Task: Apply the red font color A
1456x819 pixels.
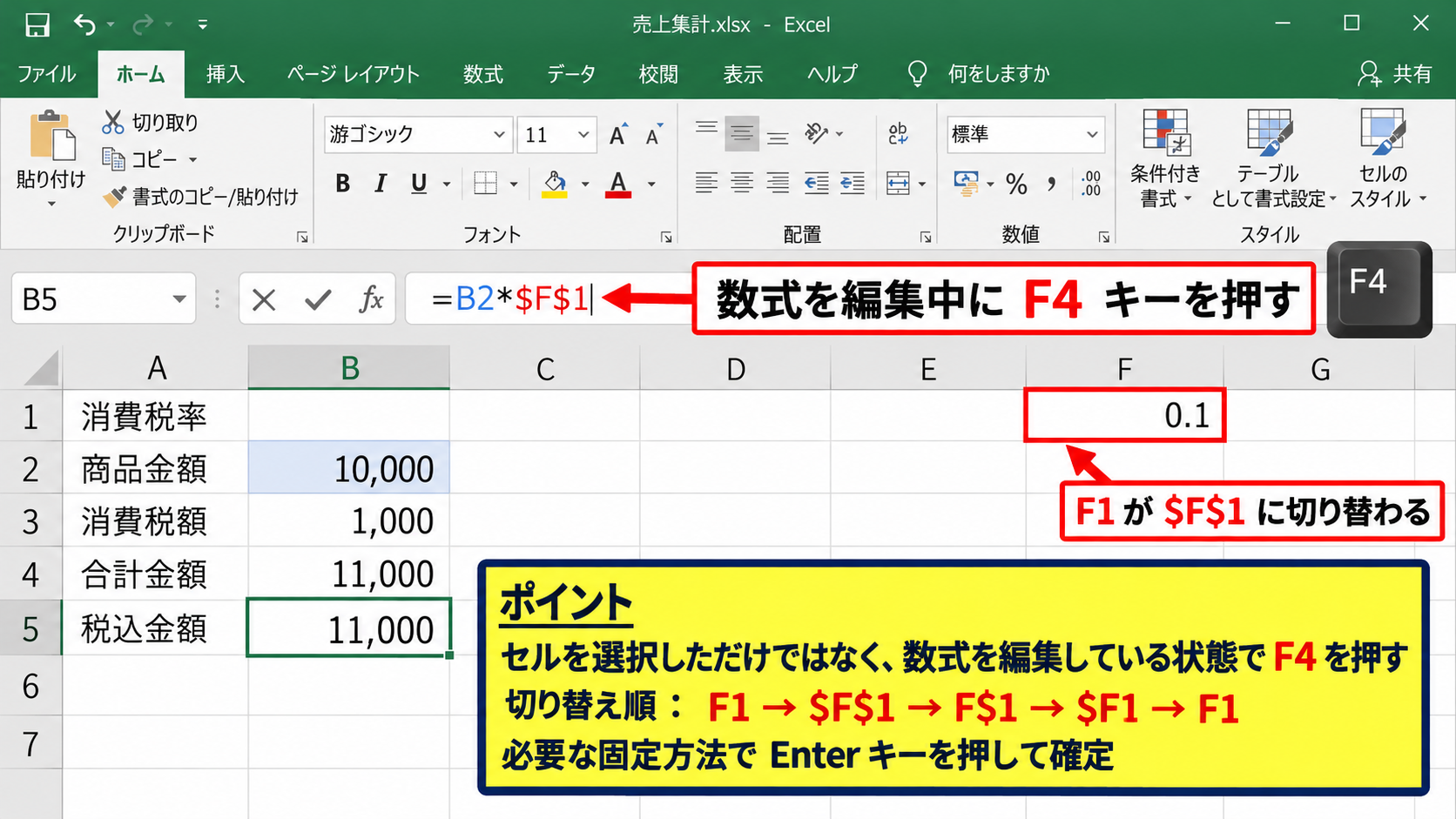Action: click(618, 184)
